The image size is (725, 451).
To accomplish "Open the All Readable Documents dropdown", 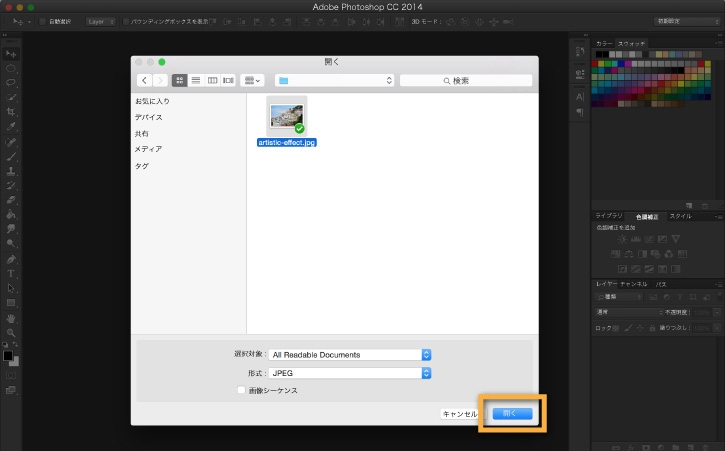I will point(350,355).
